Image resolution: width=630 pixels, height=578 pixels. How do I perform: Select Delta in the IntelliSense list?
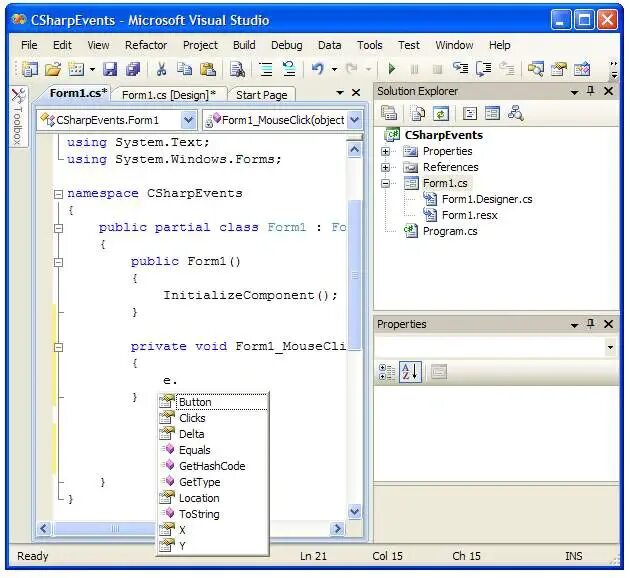pyautogui.click(x=213, y=434)
